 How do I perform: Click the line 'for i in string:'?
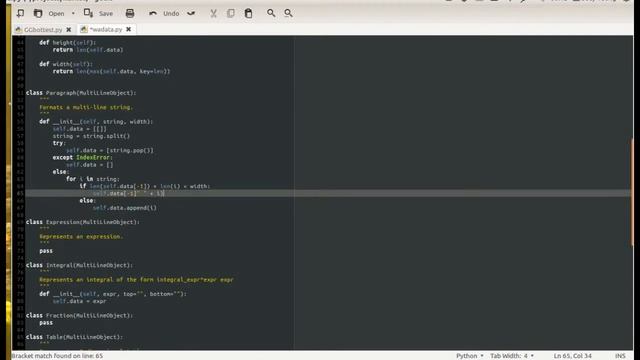tap(93, 179)
